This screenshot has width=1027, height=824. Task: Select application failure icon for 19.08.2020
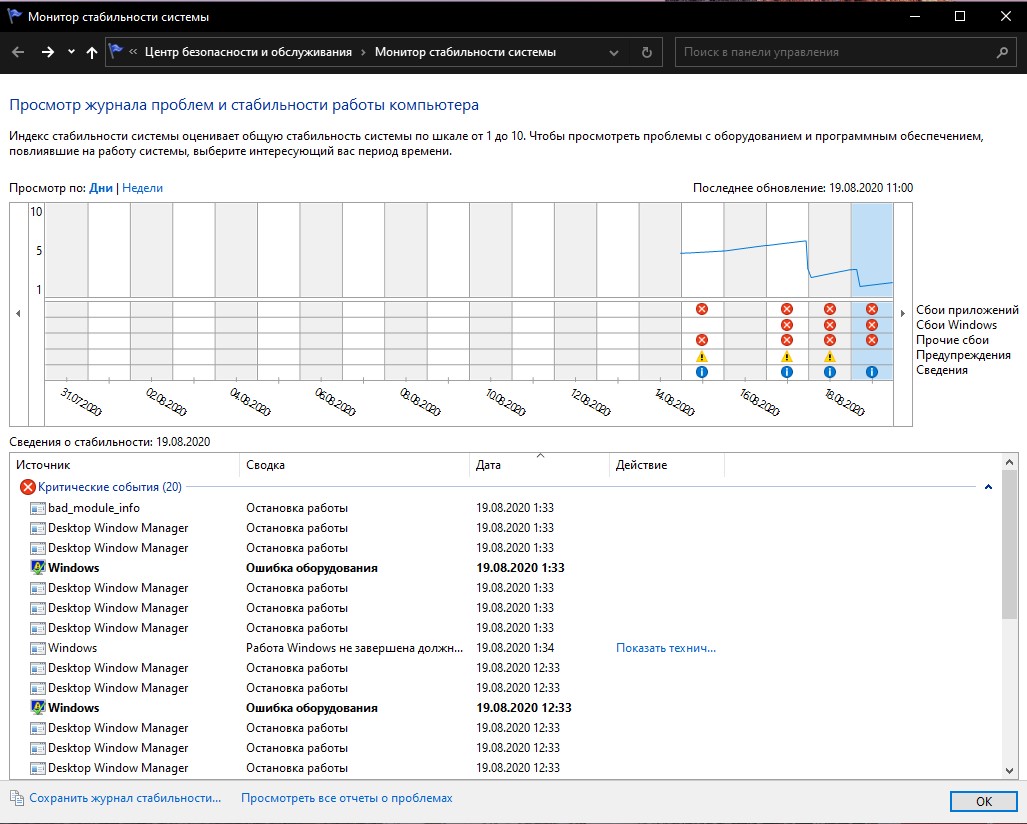point(872,309)
